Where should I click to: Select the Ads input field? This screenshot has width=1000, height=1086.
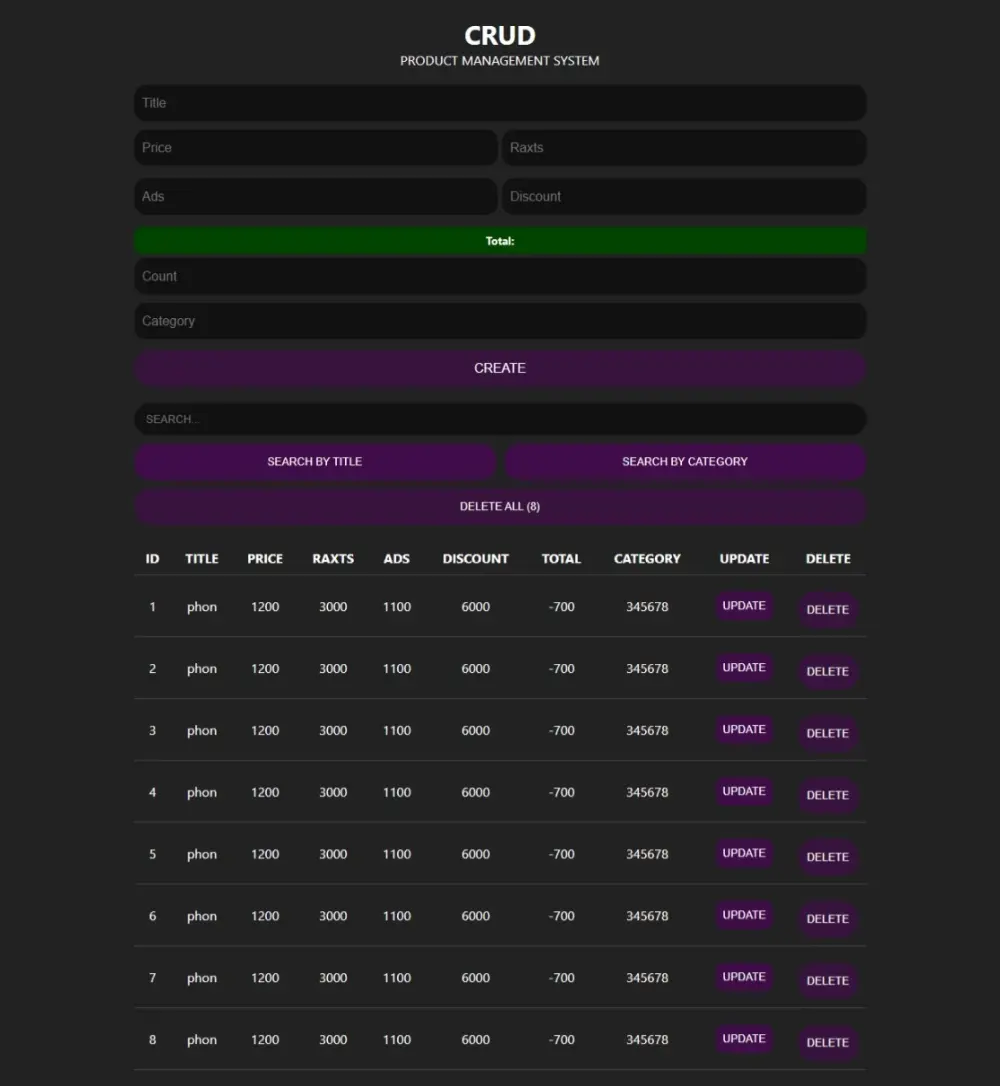[x=315, y=196]
